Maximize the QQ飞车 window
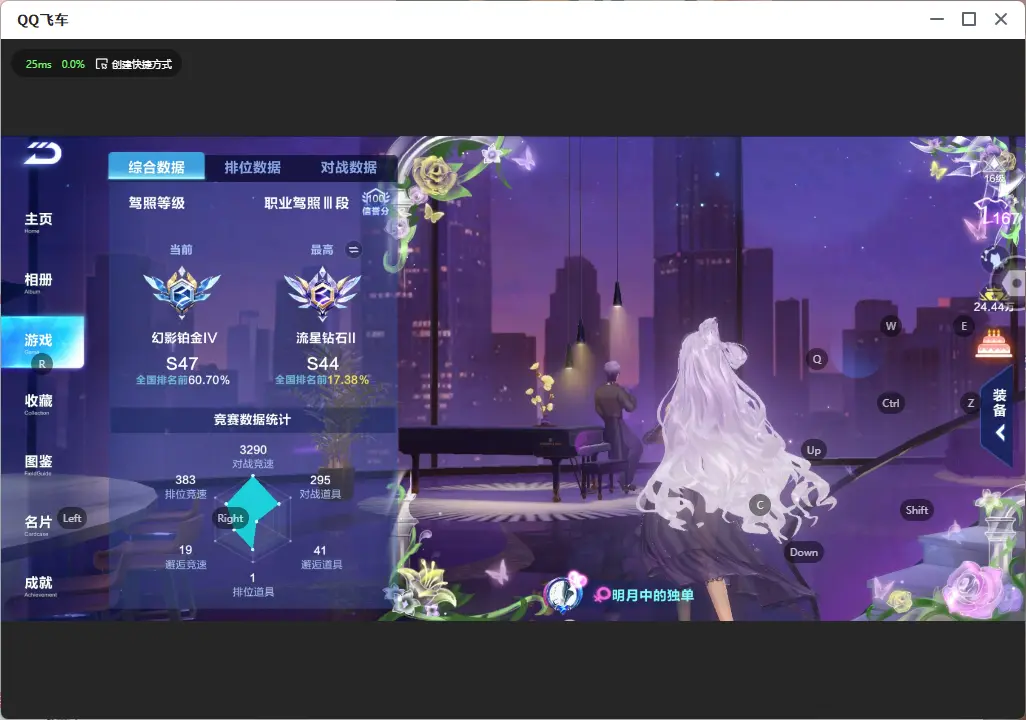This screenshot has height=720, width=1026. [969, 19]
